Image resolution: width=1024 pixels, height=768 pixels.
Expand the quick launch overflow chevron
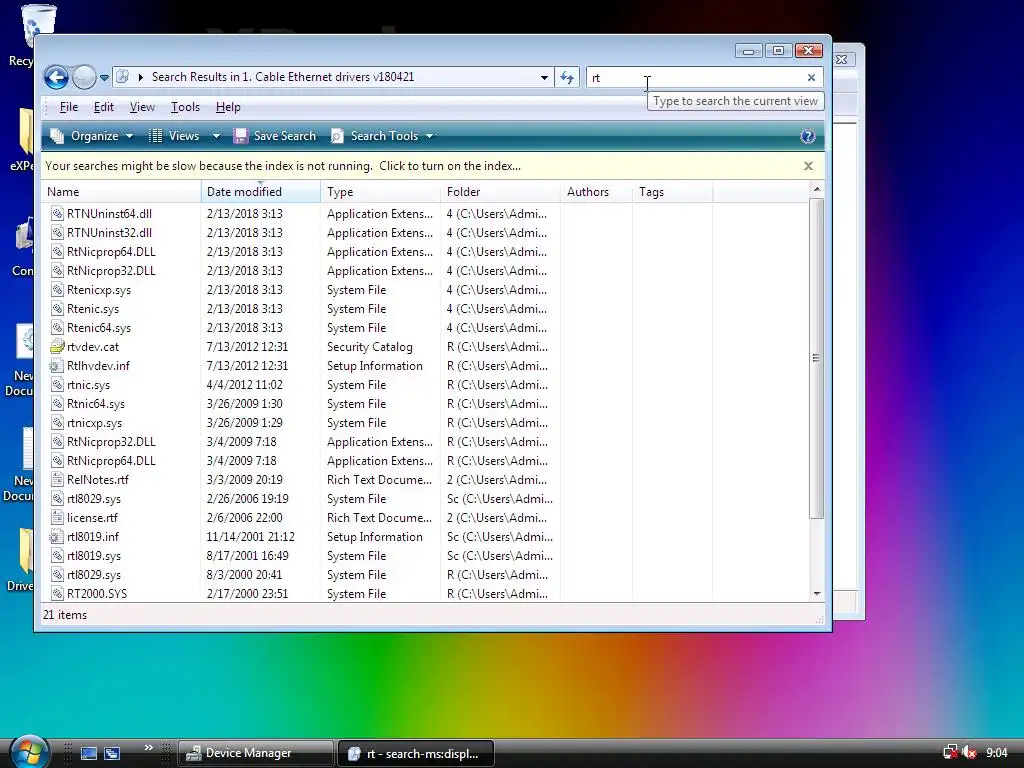click(x=148, y=747)
